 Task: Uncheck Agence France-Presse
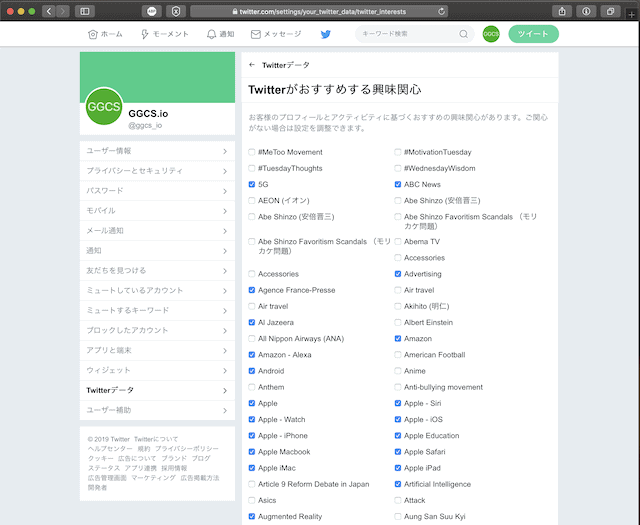252,290
